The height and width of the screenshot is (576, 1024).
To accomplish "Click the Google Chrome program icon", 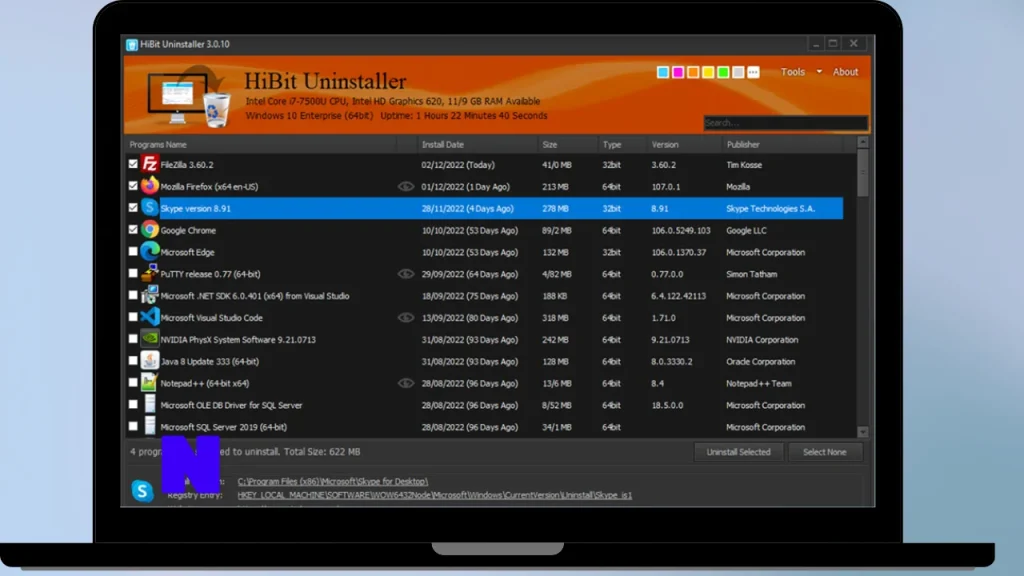I will click(x=150, y=229).
